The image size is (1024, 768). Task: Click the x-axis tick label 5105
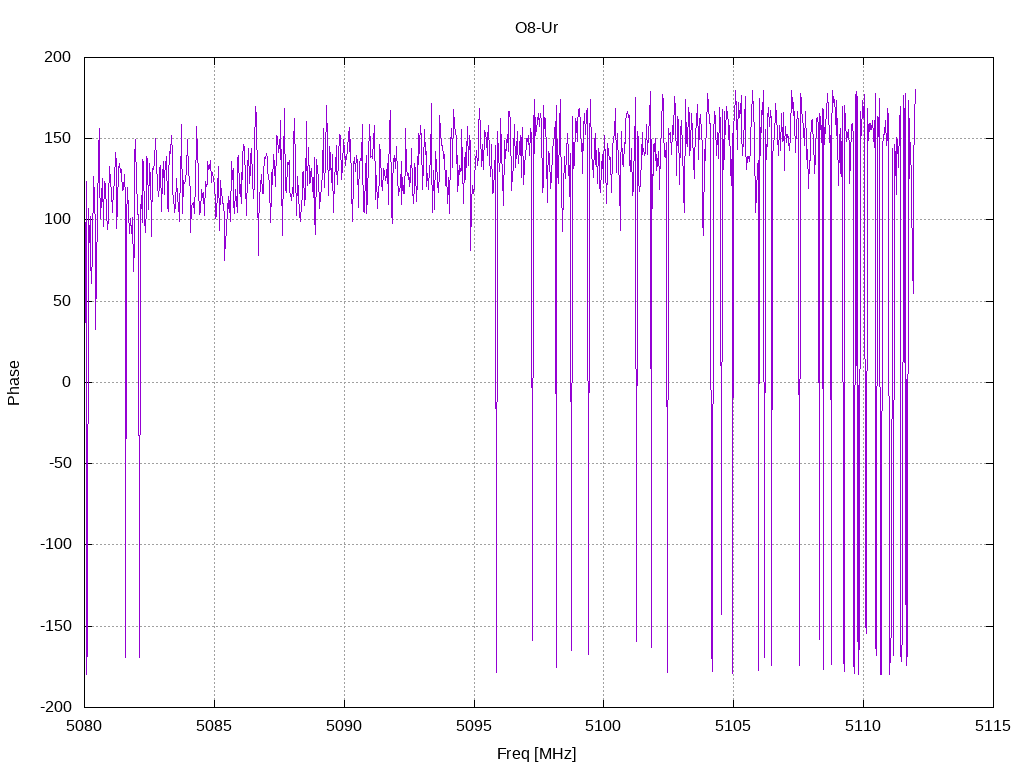(x=733, y=726)
